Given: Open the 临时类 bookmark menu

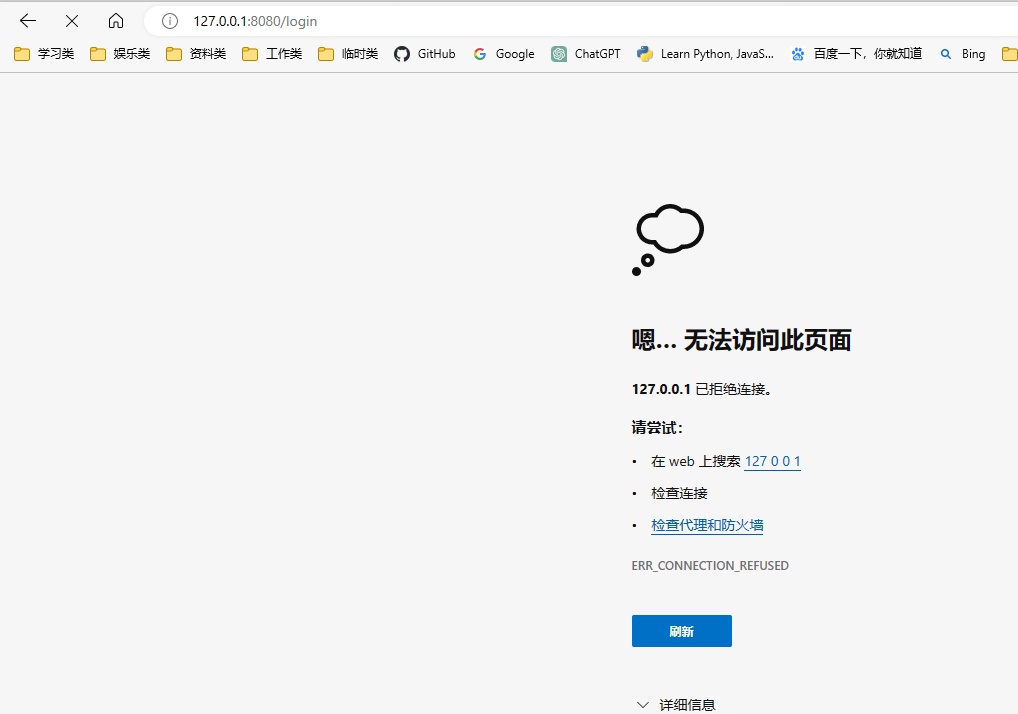Looking at the screenshot, I should tap(347, 54).
